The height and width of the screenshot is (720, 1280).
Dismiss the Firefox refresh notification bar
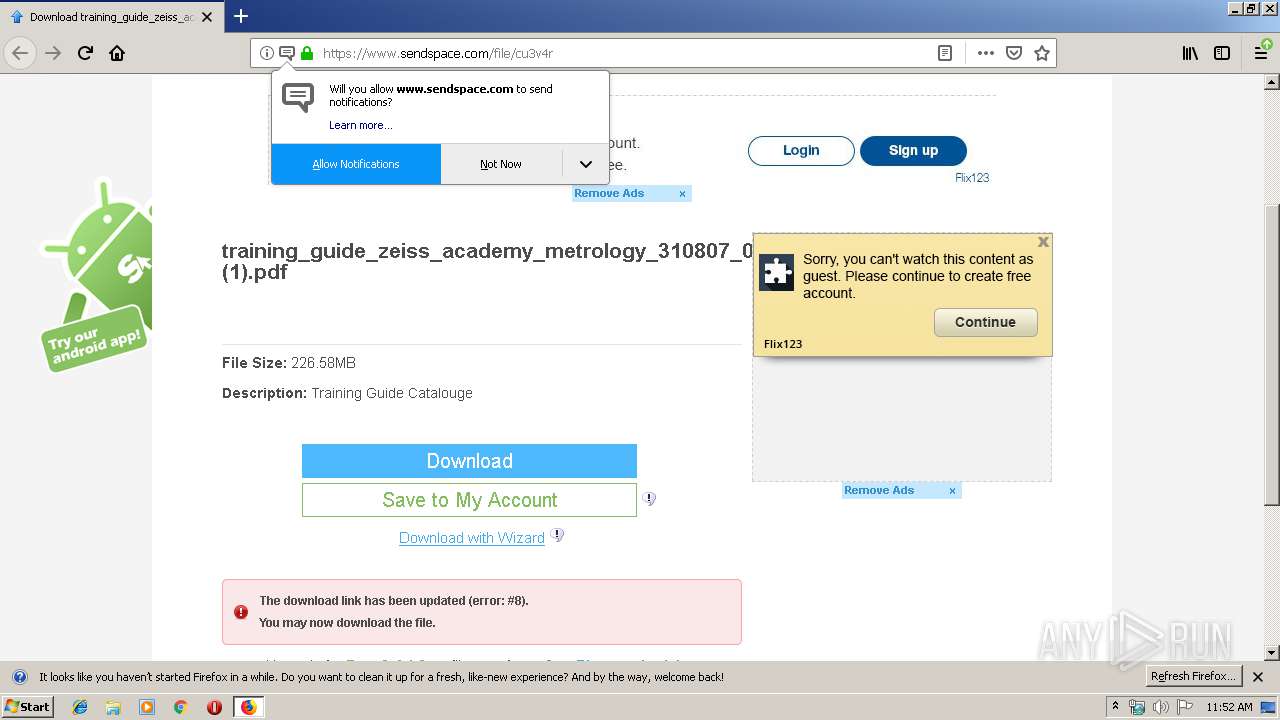[1258, 677]
